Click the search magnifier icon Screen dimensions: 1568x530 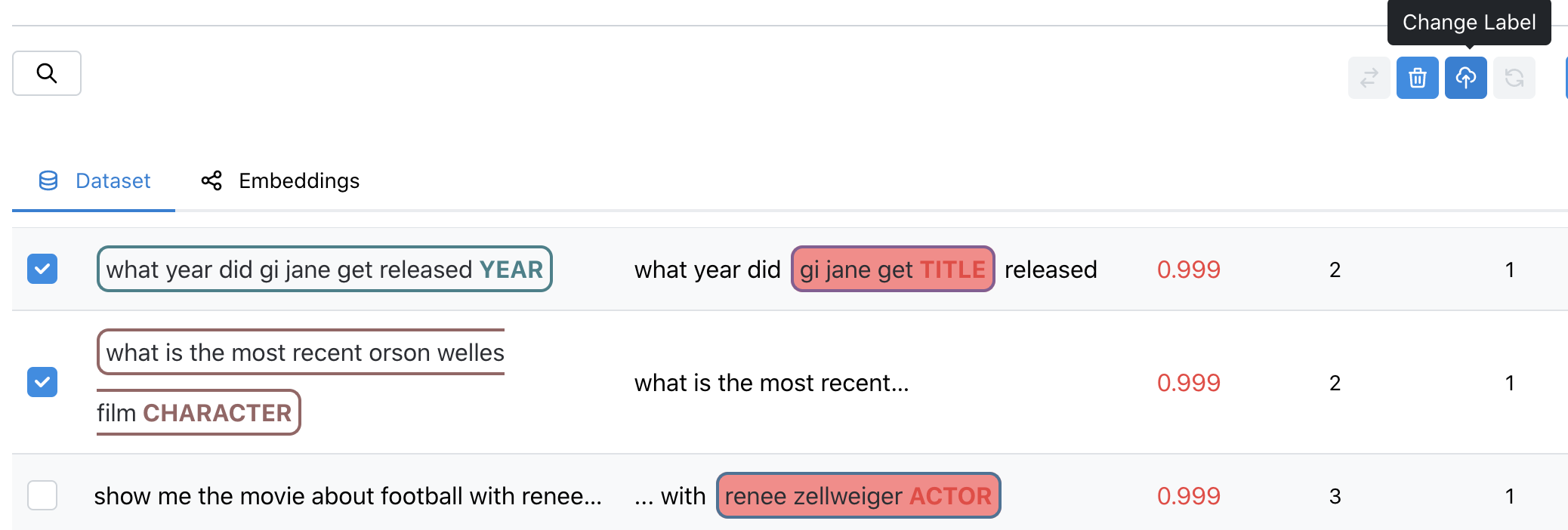pos(47,73)
